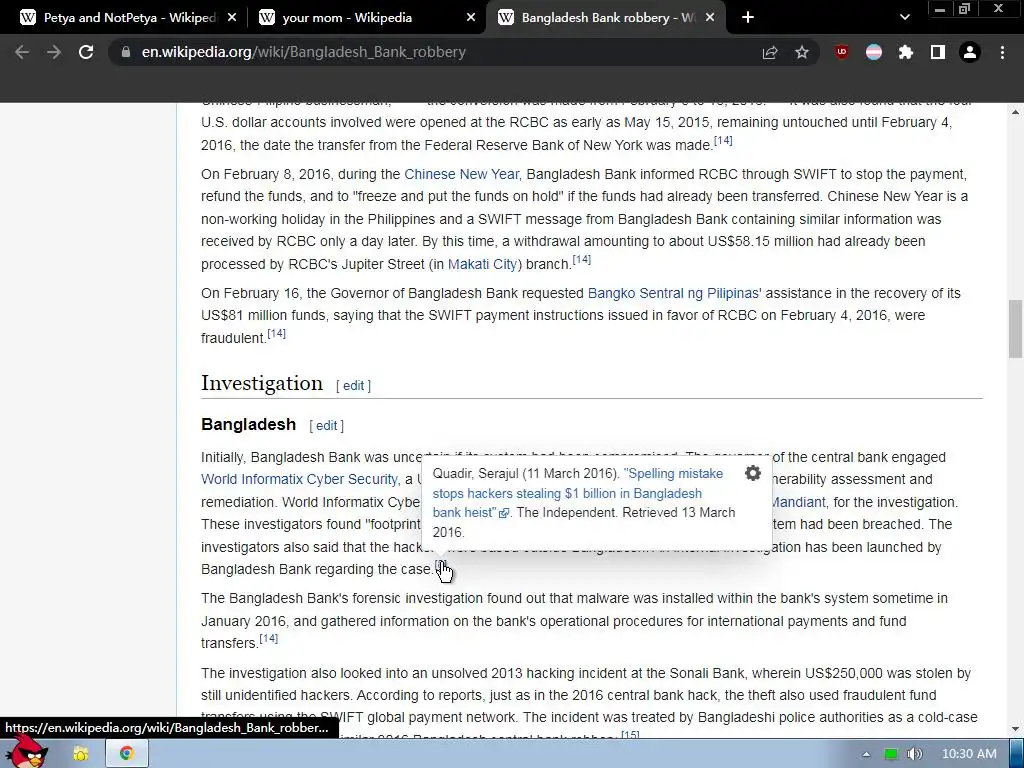Click citation 14 after fund transfers
Screen dimensions: 1024x768
[x=268, y=639]
